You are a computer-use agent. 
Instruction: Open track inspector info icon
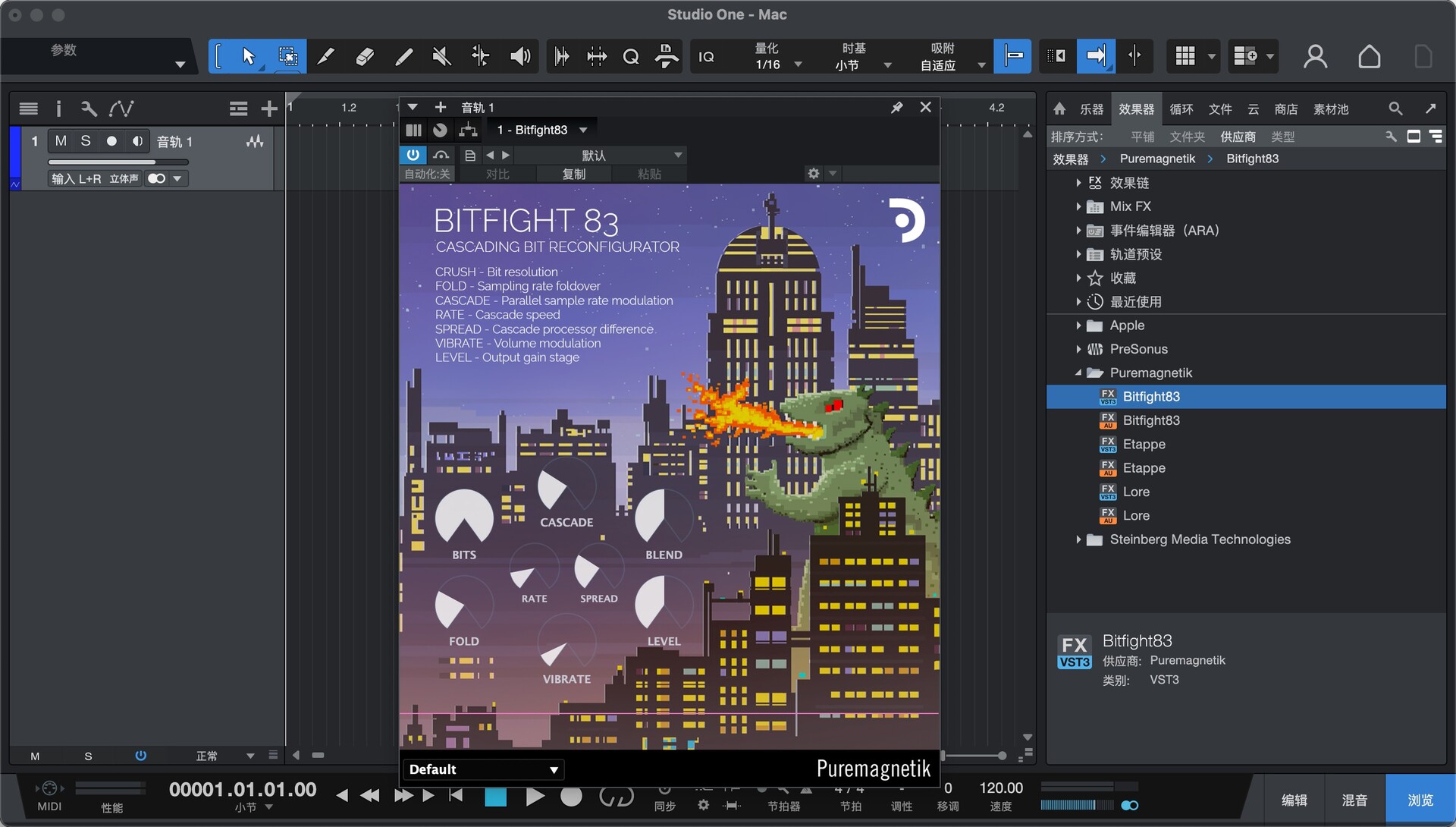click(58, 109)
